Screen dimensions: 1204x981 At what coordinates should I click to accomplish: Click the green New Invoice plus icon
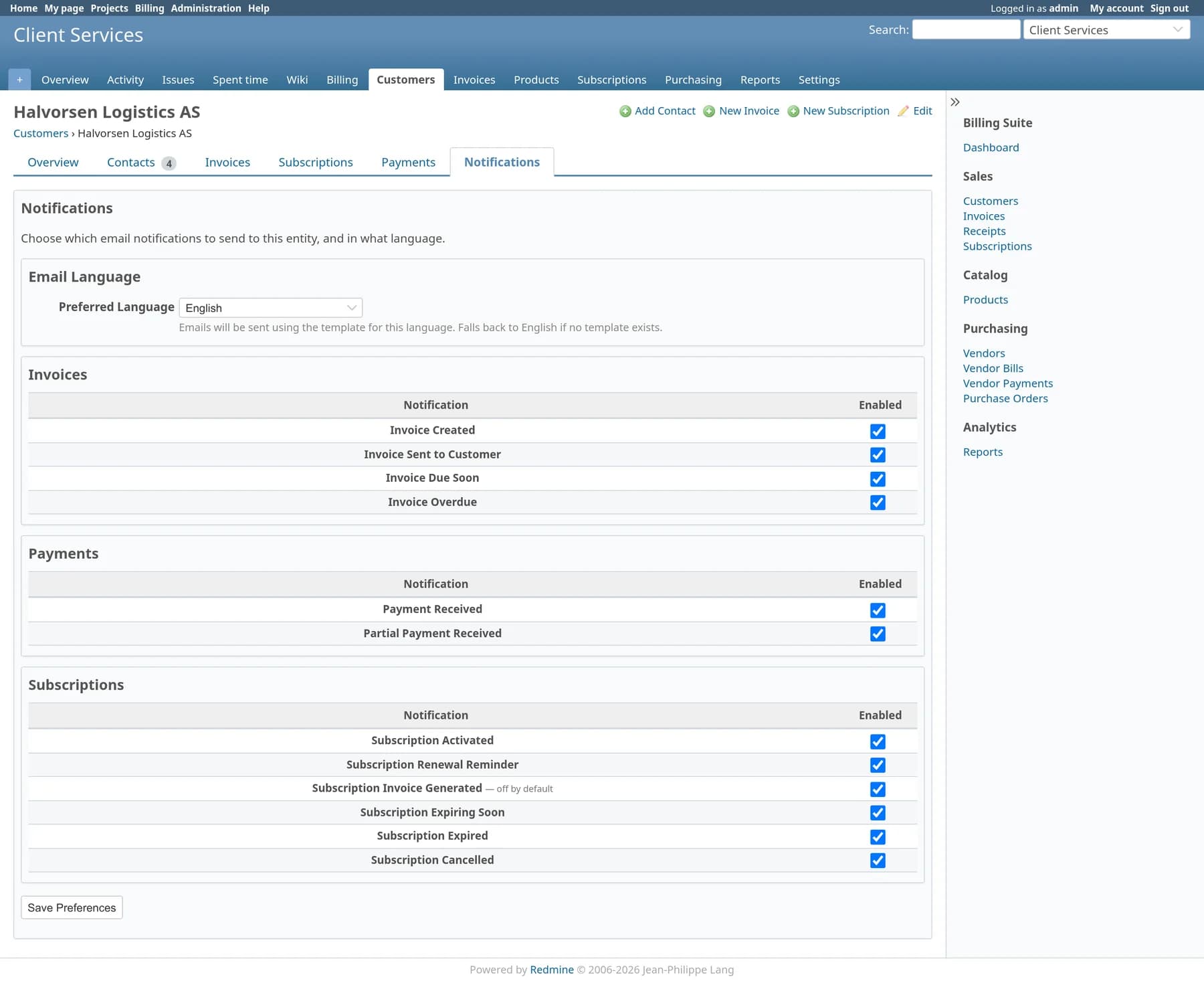click(709, 111)
